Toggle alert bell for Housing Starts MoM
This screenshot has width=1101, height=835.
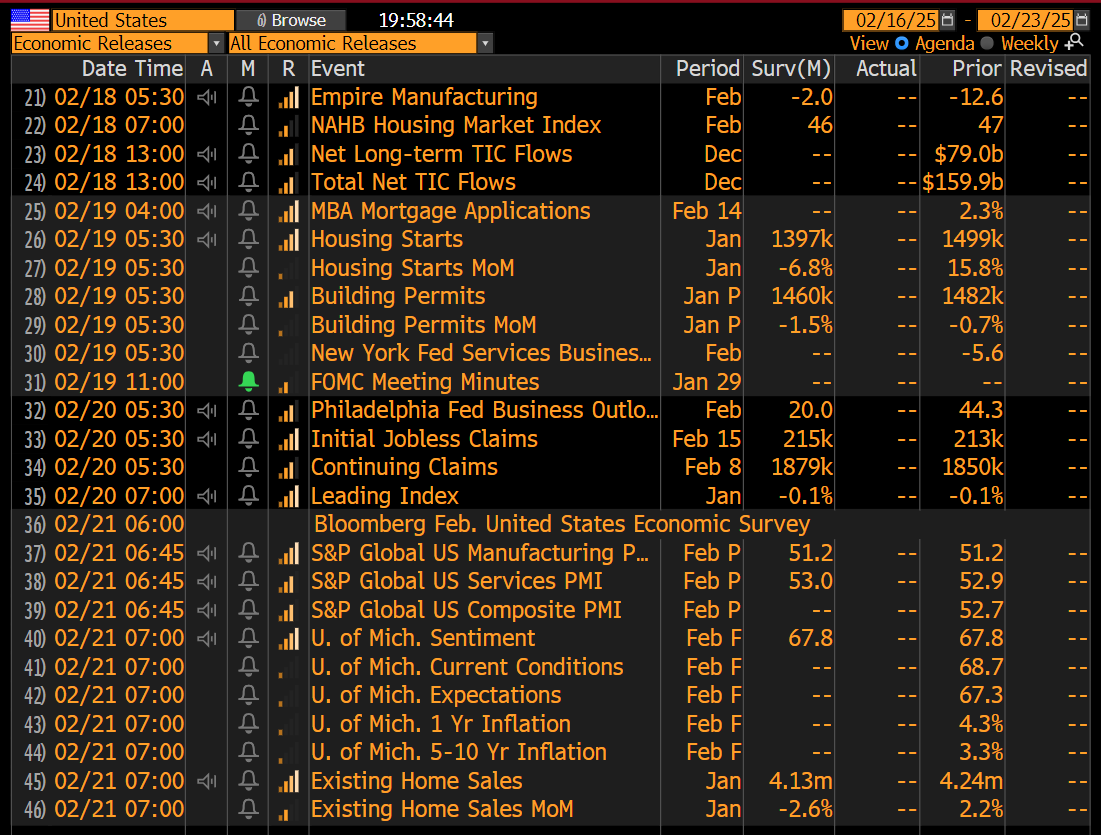tap(248, 268)
